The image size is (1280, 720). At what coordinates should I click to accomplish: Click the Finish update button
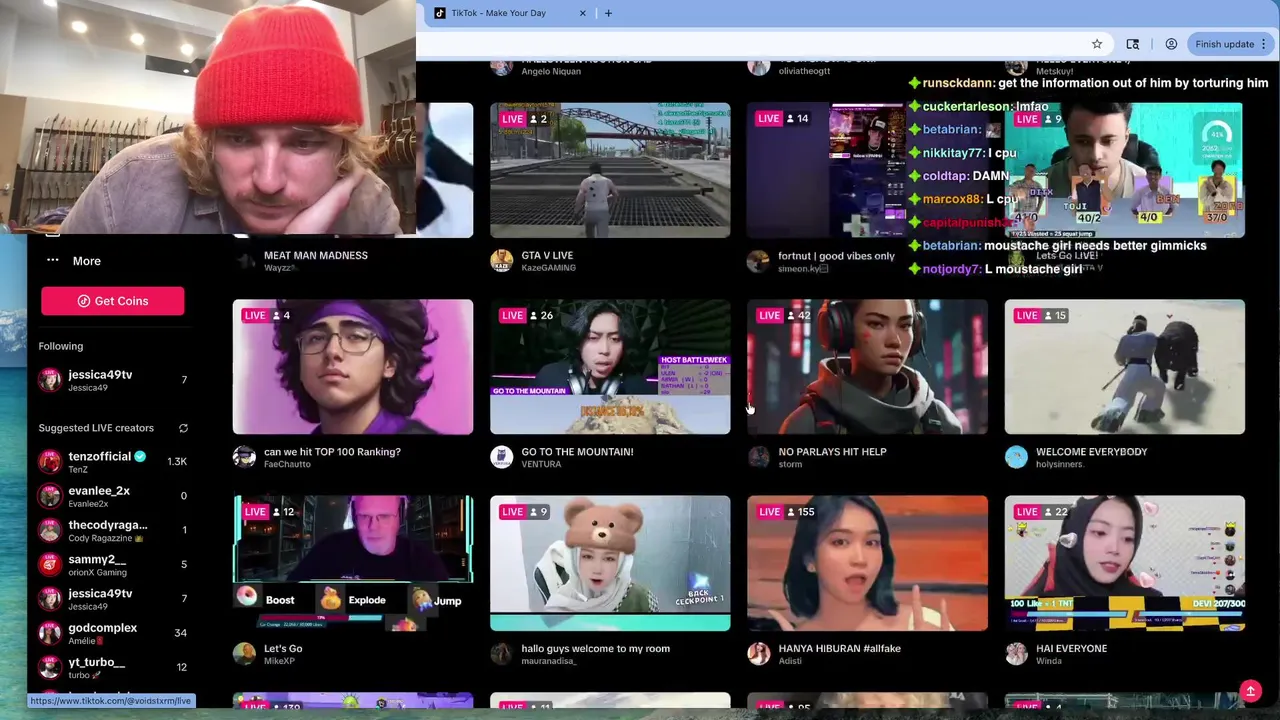(1225, 44)
